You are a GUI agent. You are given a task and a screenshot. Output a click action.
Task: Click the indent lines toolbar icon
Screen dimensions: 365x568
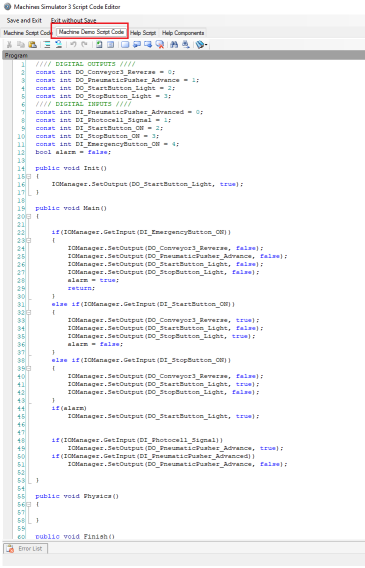coord(47,45)
